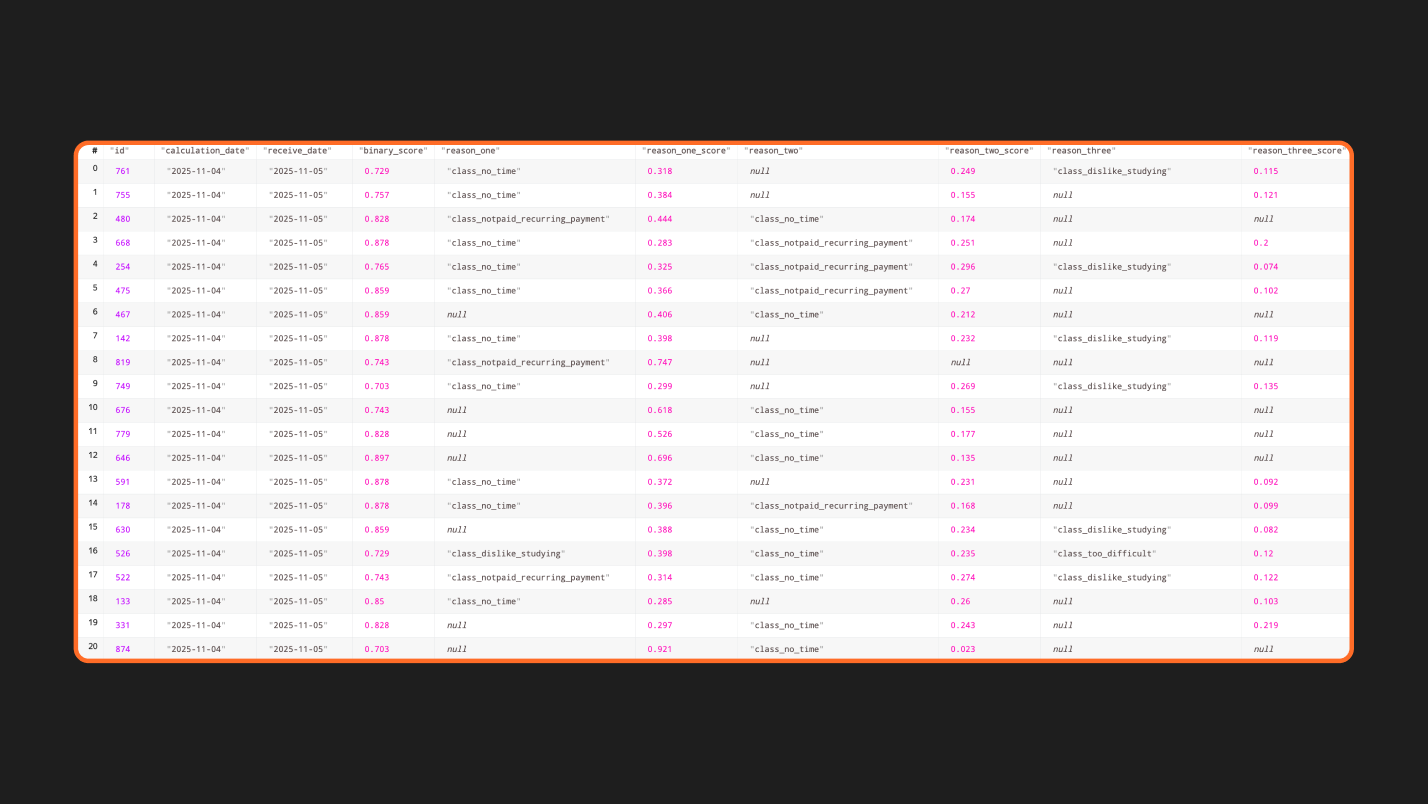Image resolution: width=1428 pixels, height=804 pixels.
Task: Click reason_two_score 0.27 in row 475
Action: point(961,291)
